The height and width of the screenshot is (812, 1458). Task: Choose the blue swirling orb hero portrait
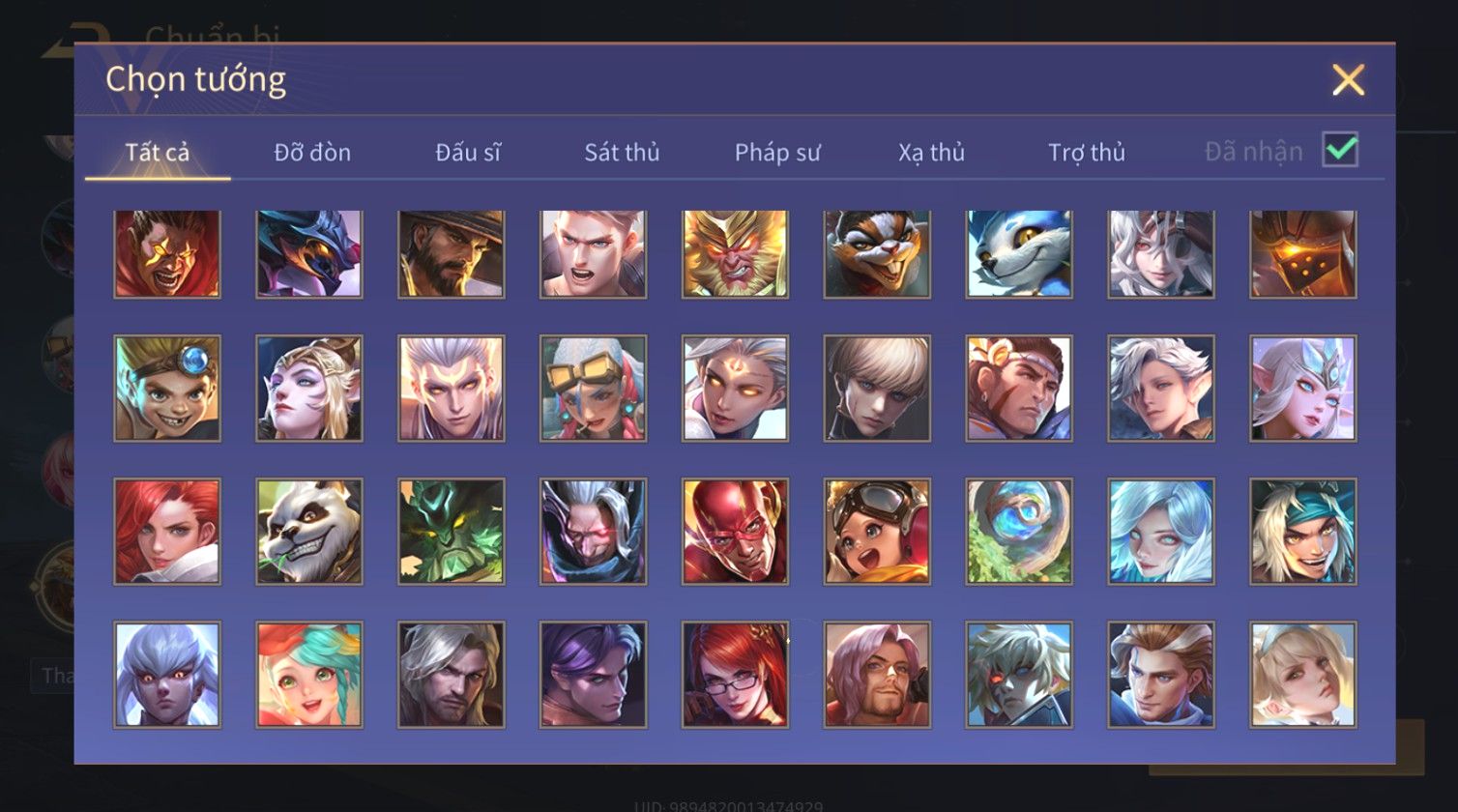point(1019,532)
